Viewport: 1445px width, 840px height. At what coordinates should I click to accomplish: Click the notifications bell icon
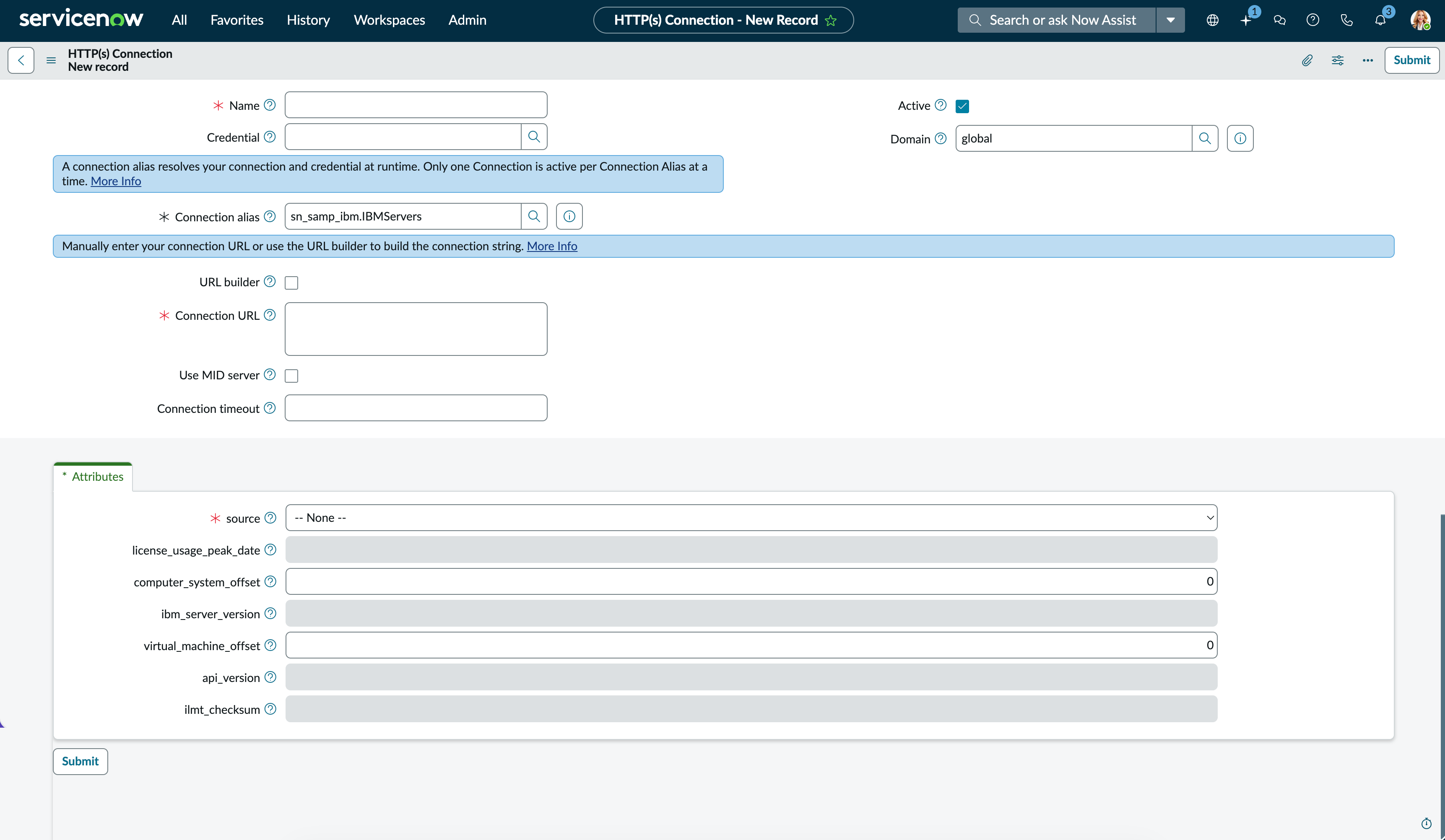1380,20
